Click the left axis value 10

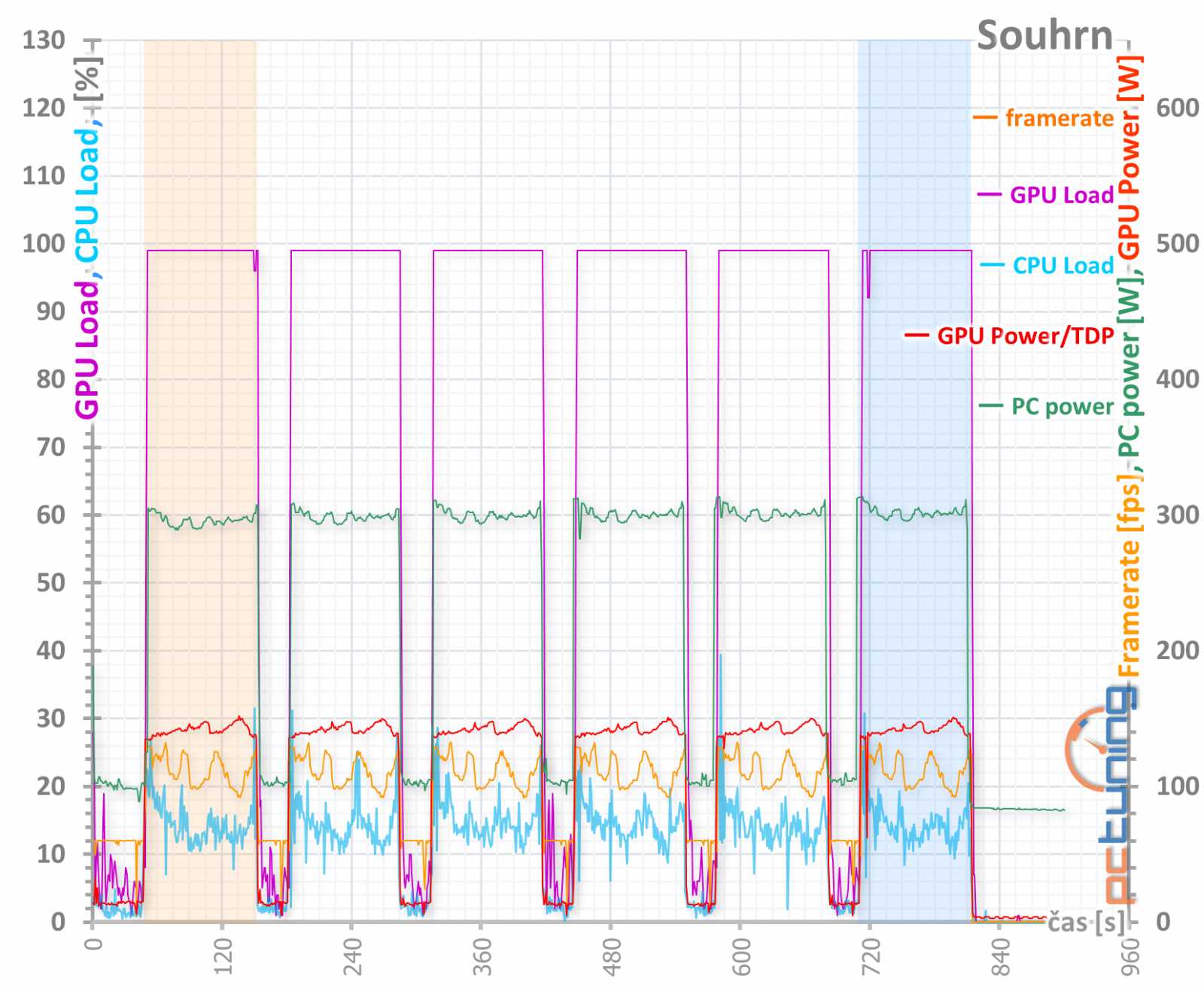tap(51, 854)
